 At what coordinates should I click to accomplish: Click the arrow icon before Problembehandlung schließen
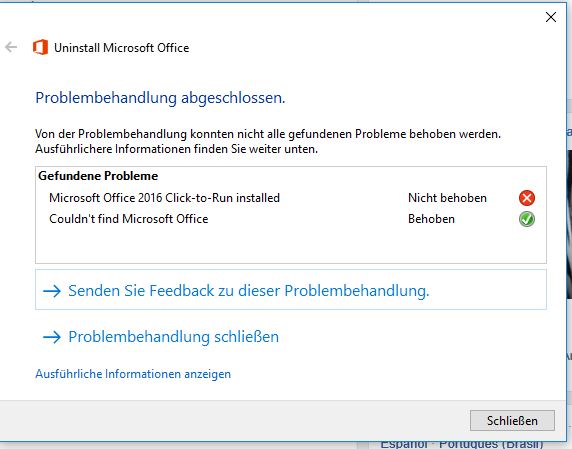(x=52, y=337)
